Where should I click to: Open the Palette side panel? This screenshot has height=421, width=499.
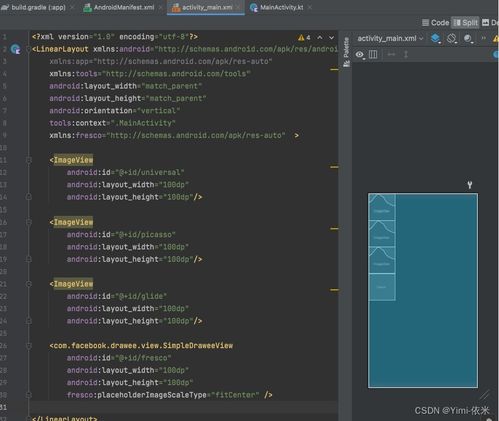click(x=347, y=52)
